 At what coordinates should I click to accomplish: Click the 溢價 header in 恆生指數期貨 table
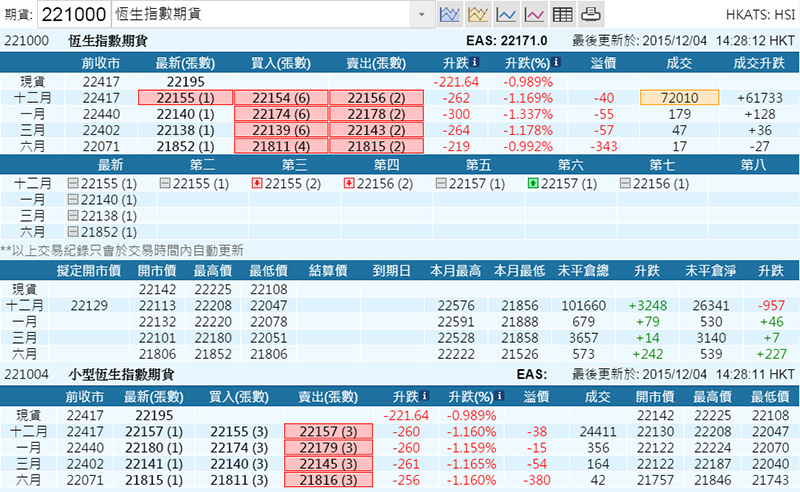pos(603,63)
